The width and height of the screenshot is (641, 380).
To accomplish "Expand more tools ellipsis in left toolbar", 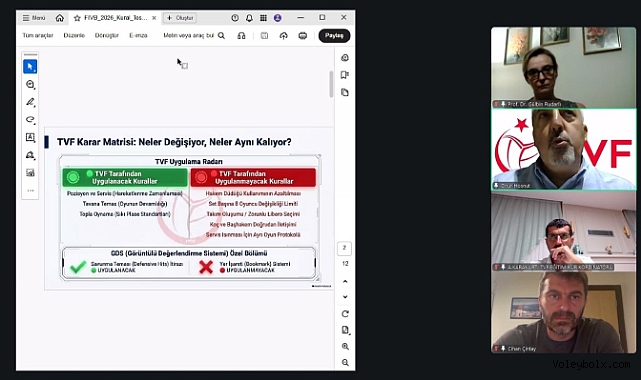I will coord(30,190).
